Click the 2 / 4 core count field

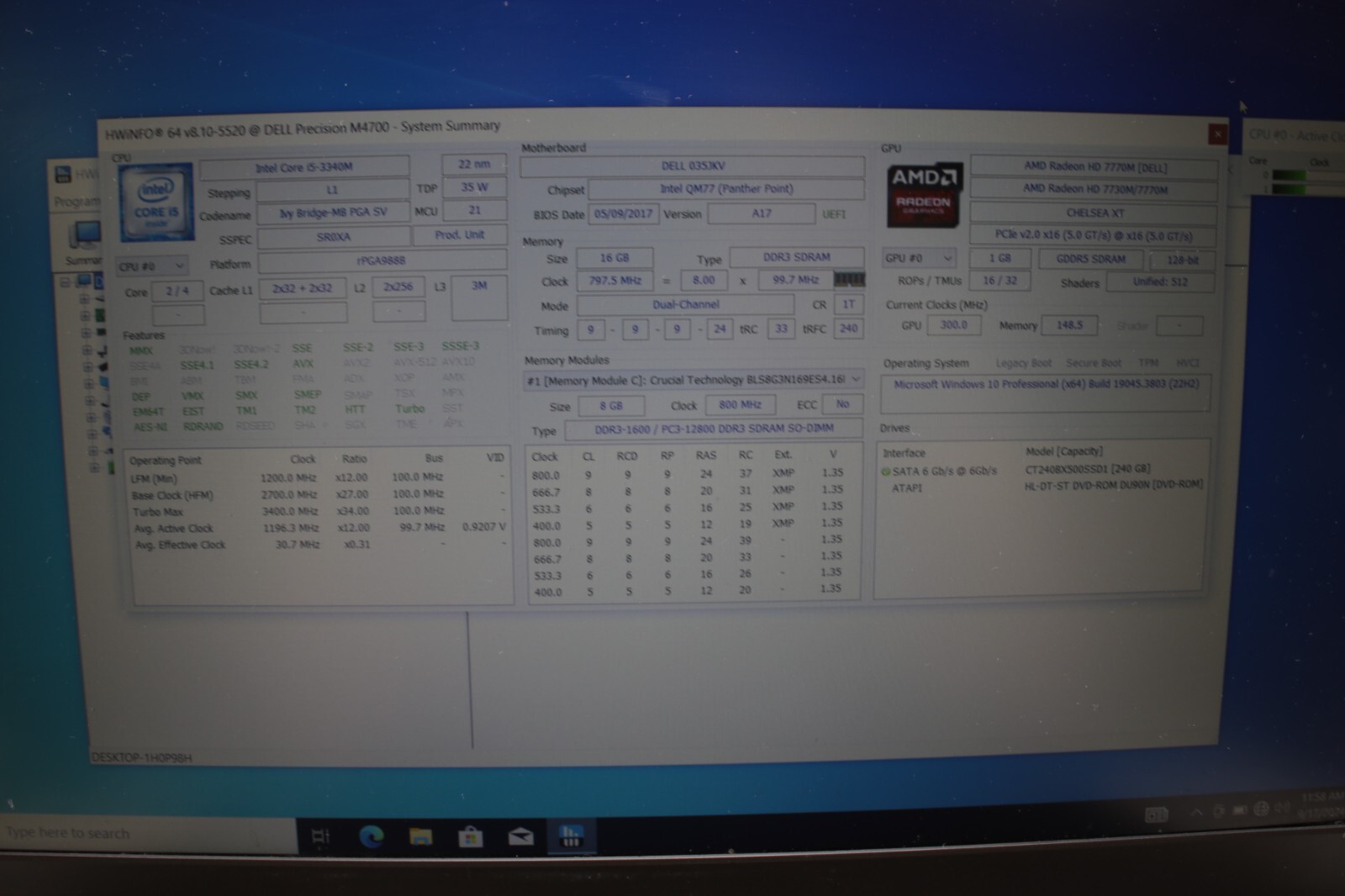tap(177, 291)
